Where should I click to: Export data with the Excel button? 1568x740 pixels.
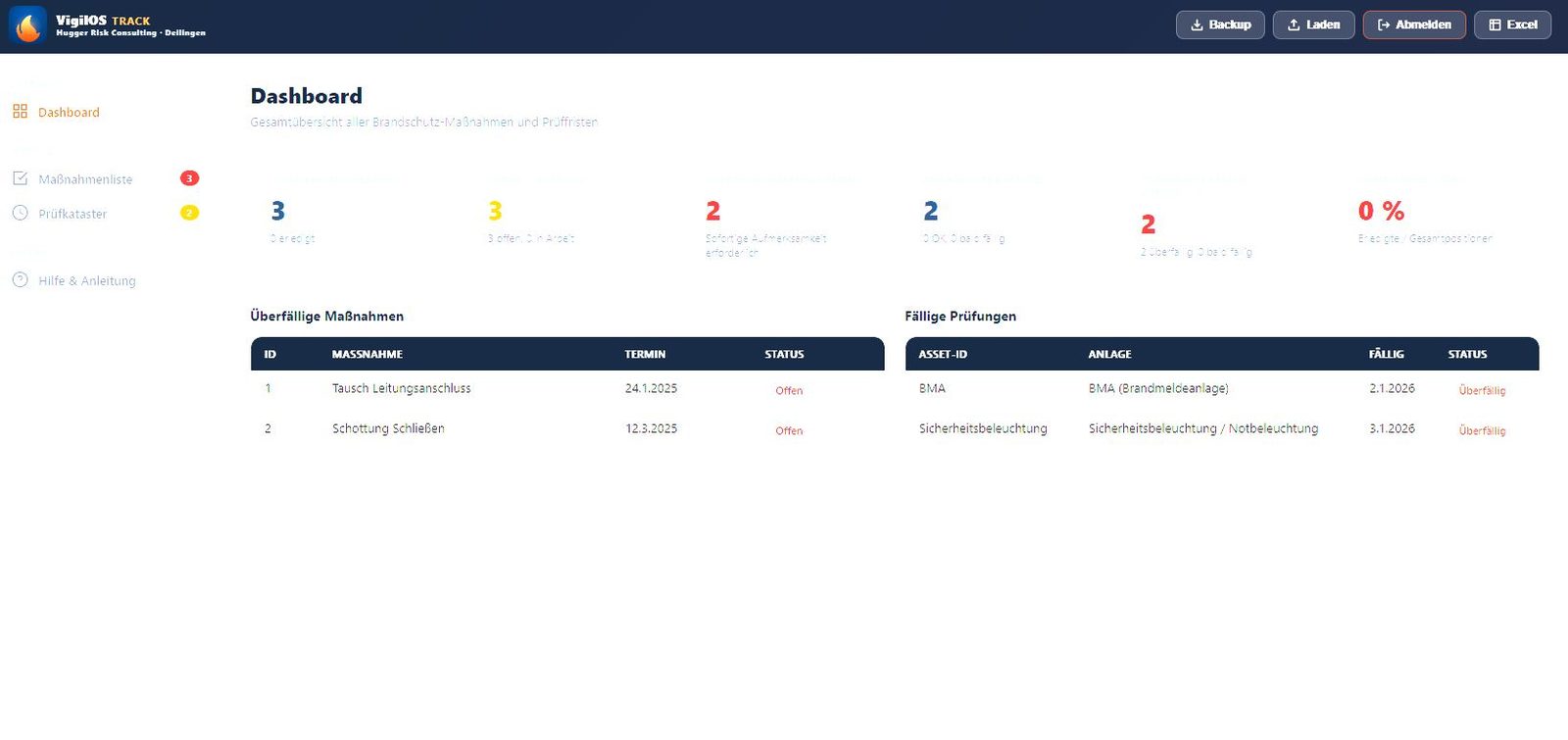click(x=1512, y=25)
